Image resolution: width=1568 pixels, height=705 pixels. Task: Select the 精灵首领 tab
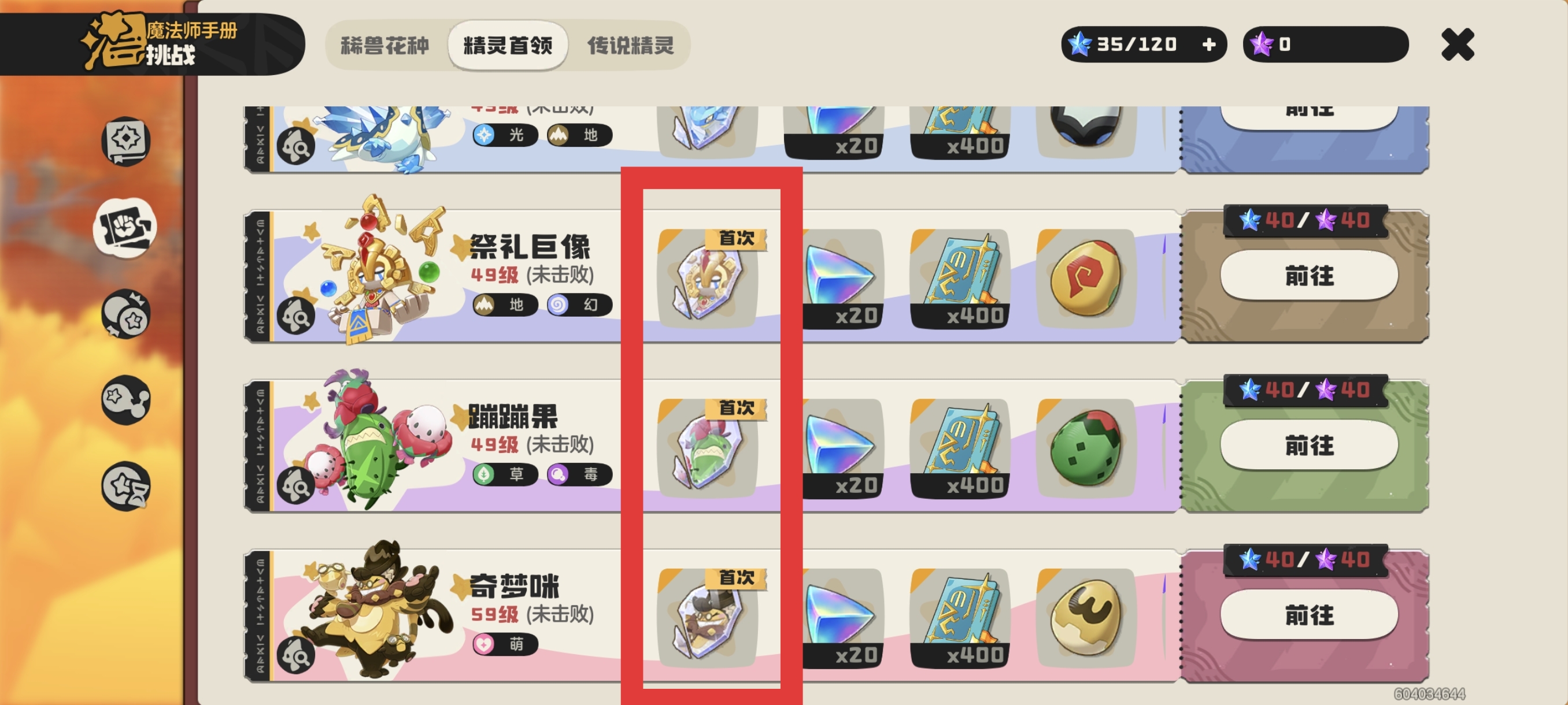tap(508, 46)
